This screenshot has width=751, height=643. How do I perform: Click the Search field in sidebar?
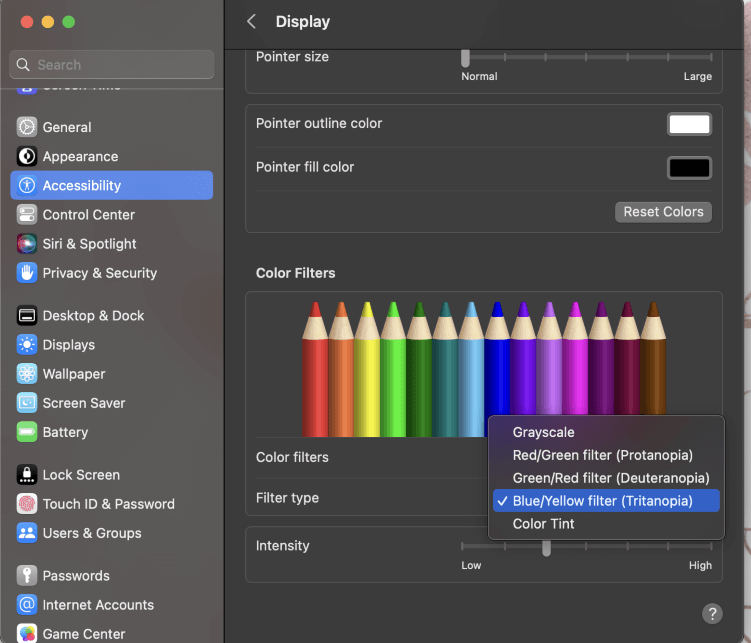pyautogui.click(x=111, y=65)
